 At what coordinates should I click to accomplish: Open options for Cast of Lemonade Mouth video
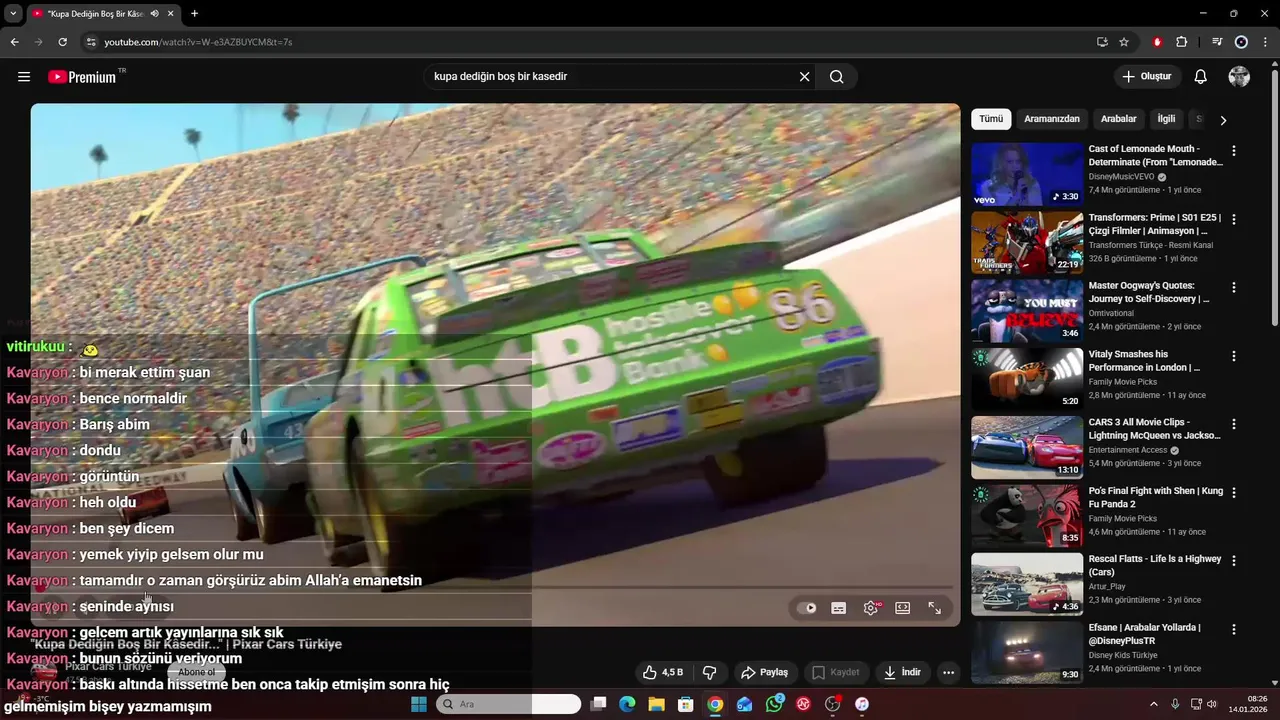click(x=1233, y=150)
